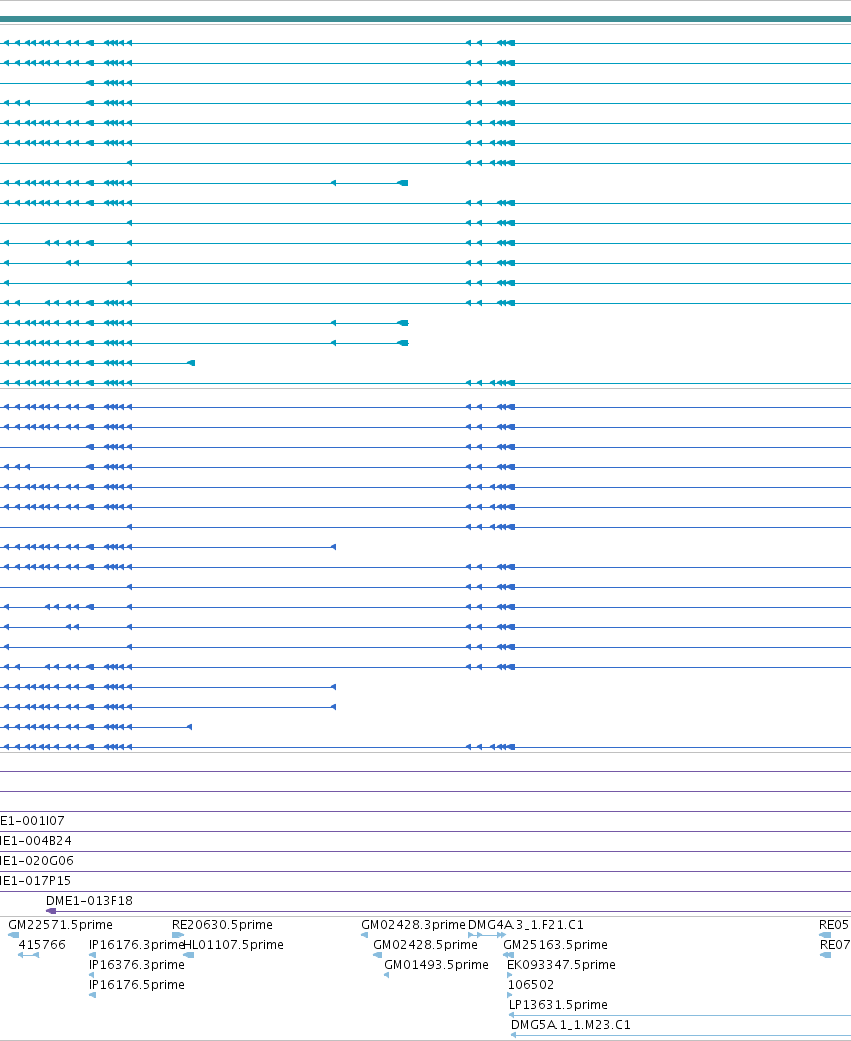Click the 106502 feature label
This screenshot has height=1041, width=851.
click(x=531, y=984)
